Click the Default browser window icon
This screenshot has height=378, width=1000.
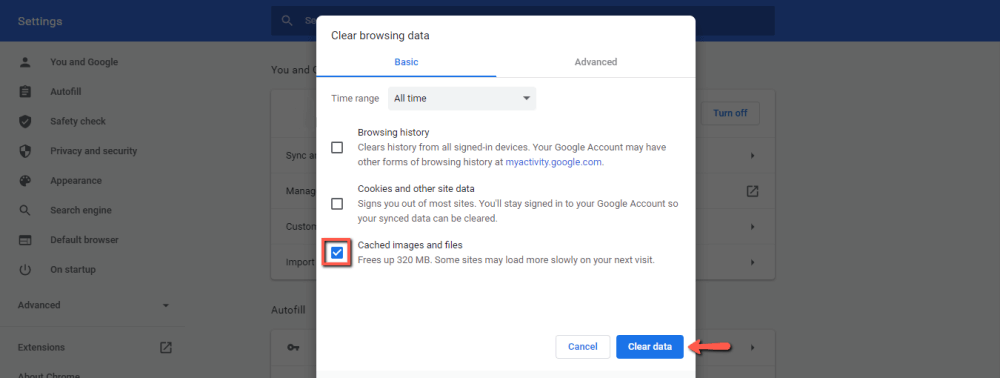[x=25, y=240]
